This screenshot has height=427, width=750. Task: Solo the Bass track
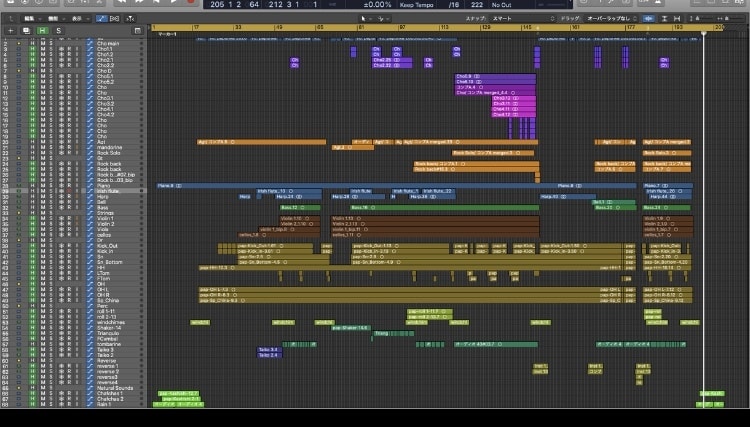[51, 208]
